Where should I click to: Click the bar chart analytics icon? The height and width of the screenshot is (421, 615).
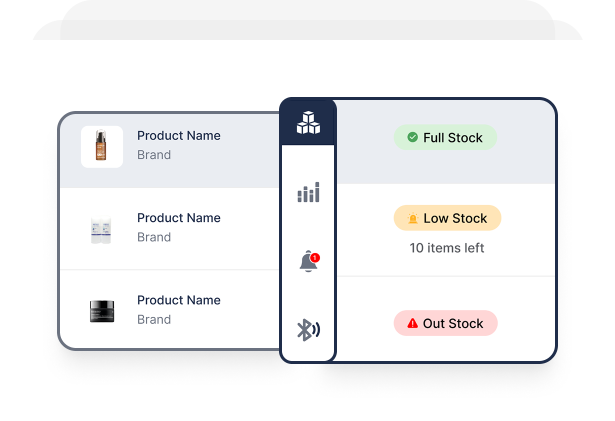pyautogui.click(x=308, y=192)
